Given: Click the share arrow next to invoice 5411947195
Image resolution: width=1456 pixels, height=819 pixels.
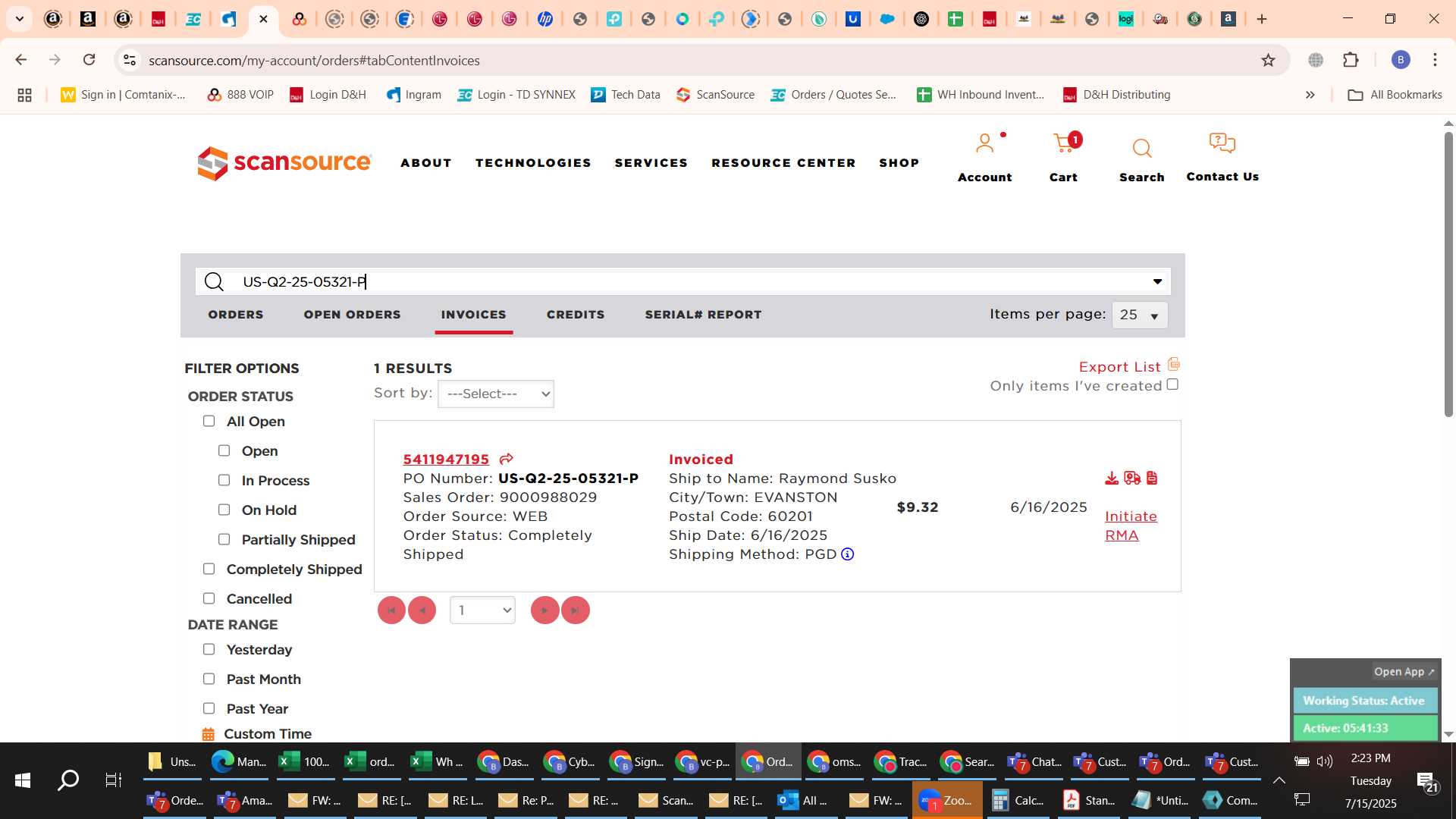Looking at the screenshot, I should pyautogui.click(x=507, y=459).
